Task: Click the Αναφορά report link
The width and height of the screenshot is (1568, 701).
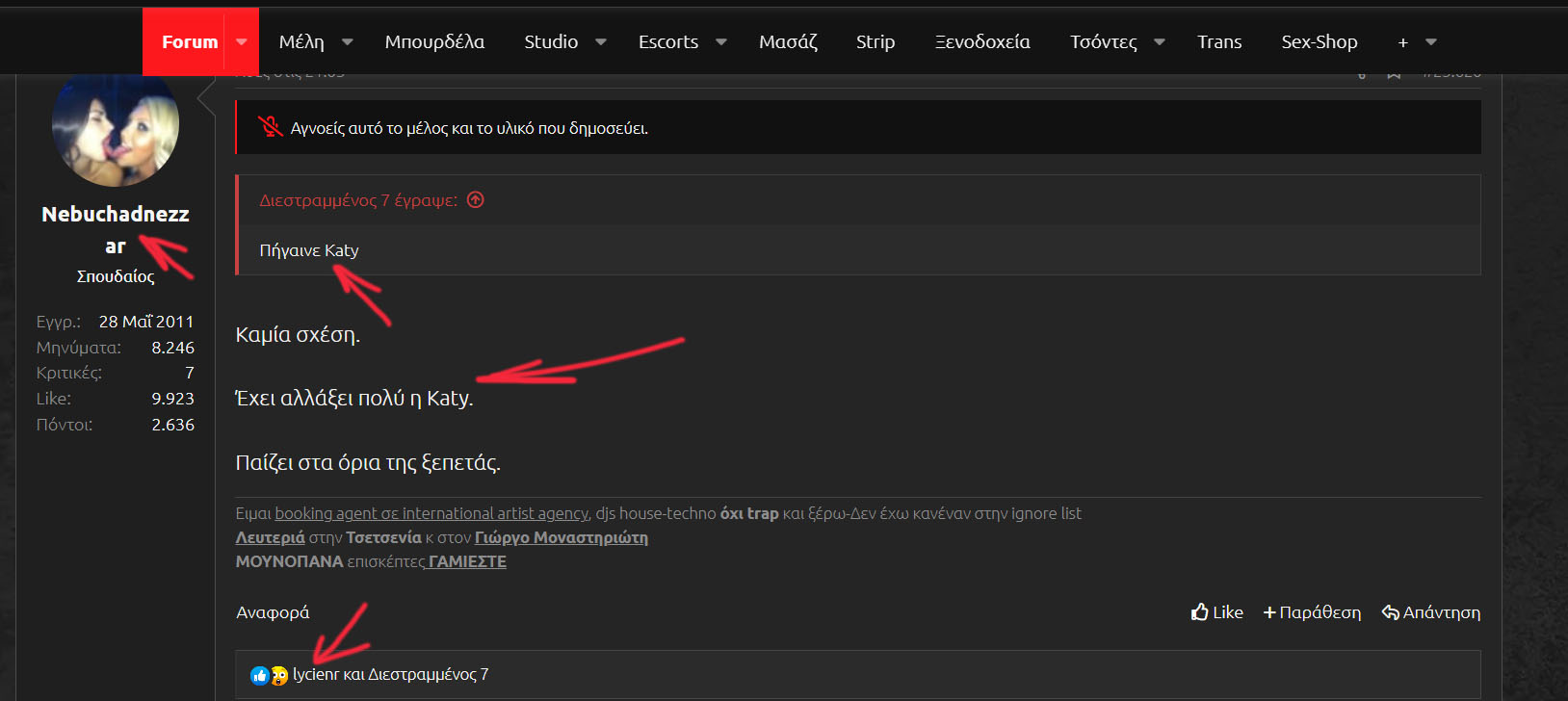Action: (273, 612)
